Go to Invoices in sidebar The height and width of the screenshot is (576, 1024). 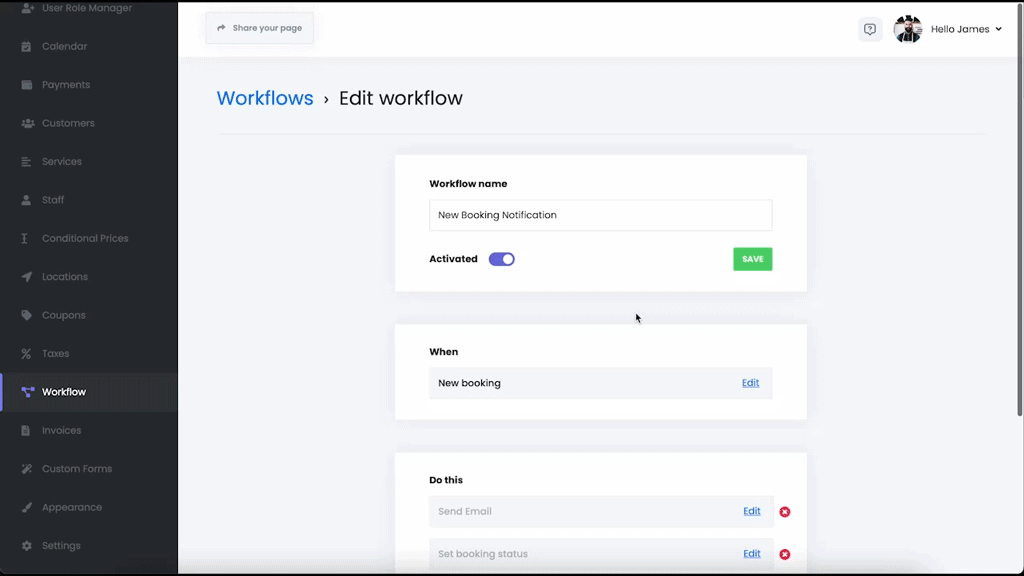click(61, 431)
